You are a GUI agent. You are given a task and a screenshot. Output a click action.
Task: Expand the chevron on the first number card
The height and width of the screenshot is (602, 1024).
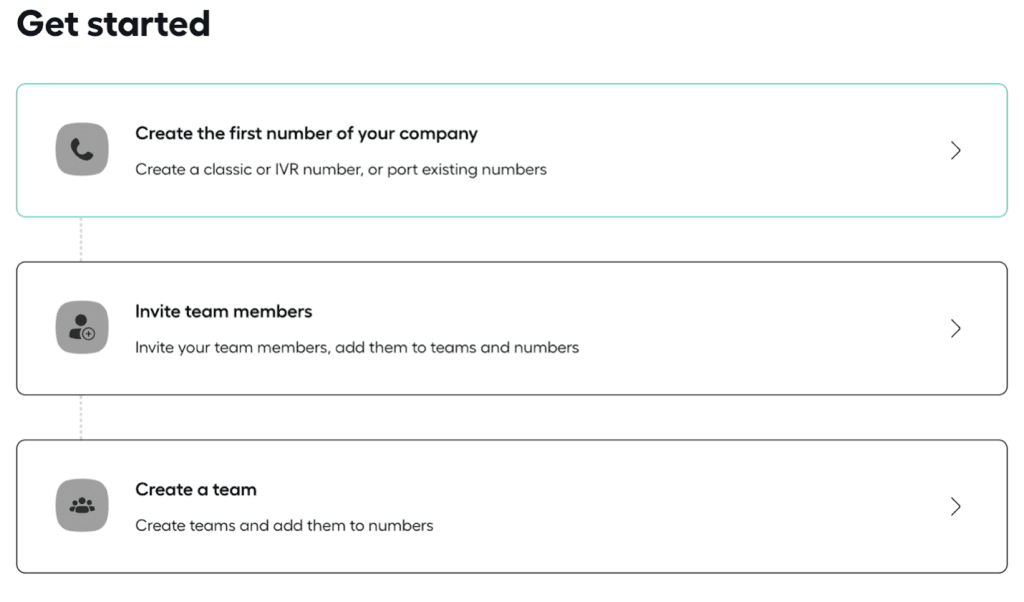coord(955,150)
